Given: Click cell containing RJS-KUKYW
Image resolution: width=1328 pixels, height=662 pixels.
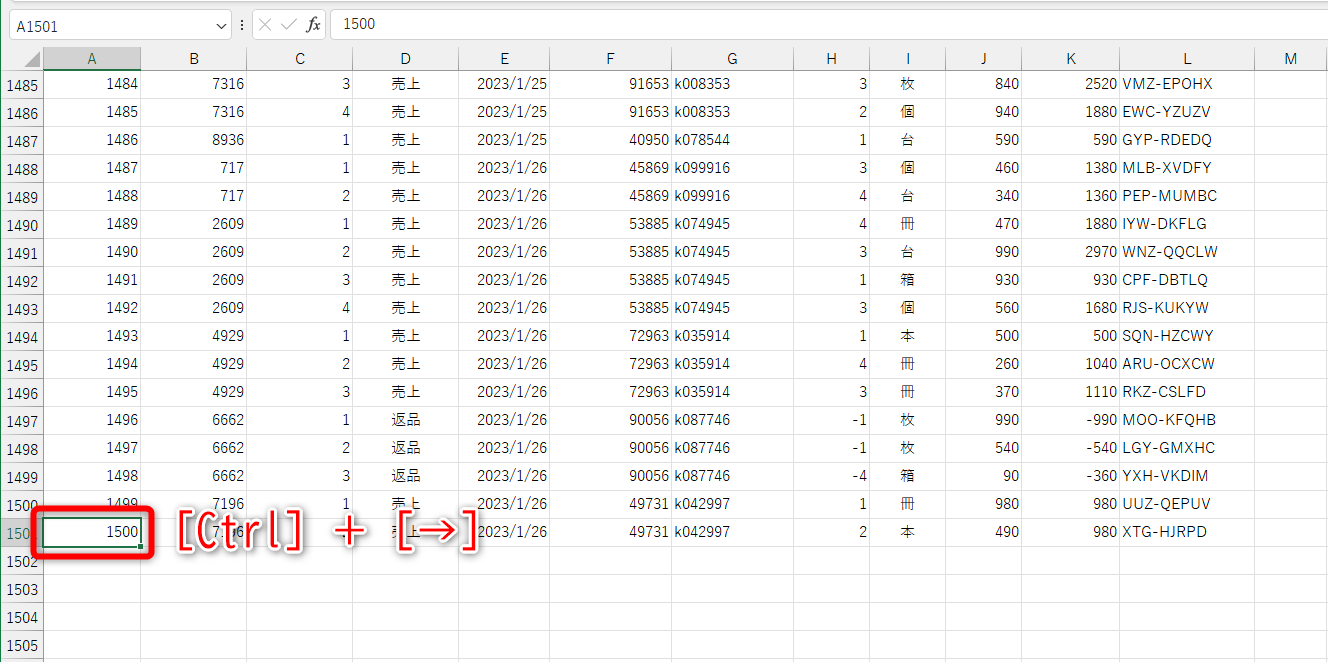Looking at the screenshot, I should tap(1187, 308).
